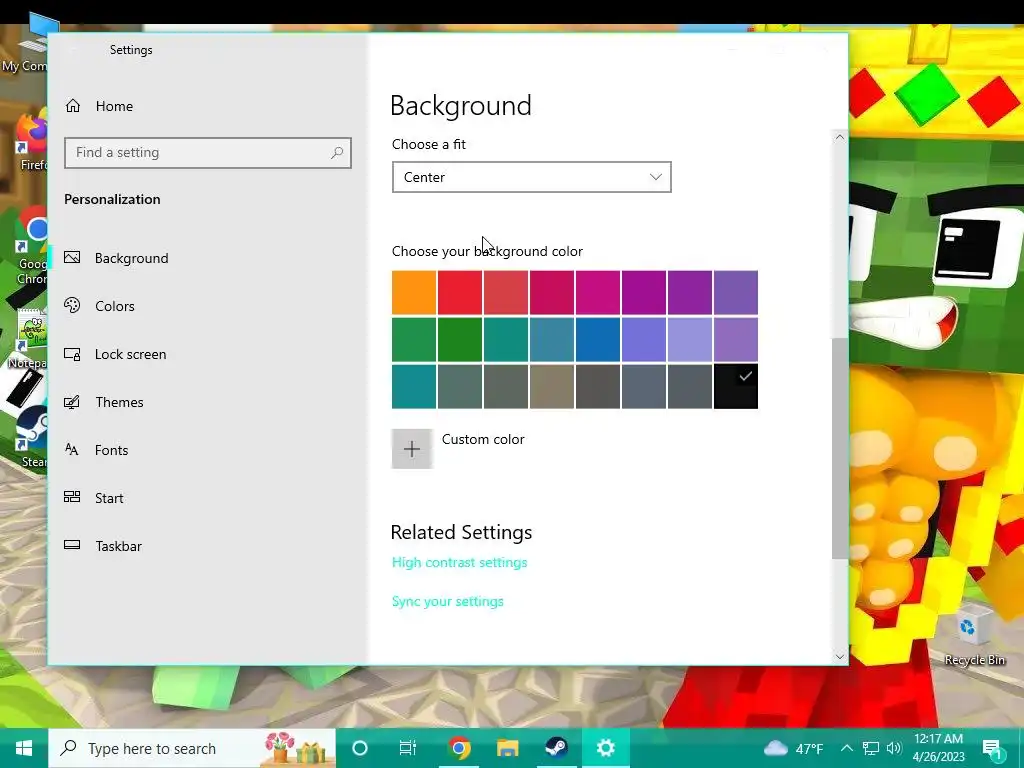Choose the magenta swatch in the top row
The width and height of the screenshot is (1024, 768).
(x=598, y=293)
